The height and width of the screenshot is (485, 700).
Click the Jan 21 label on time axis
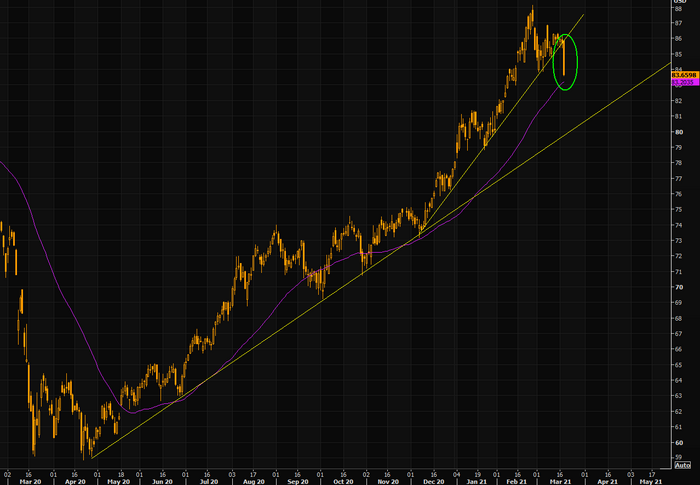point(477,481)
